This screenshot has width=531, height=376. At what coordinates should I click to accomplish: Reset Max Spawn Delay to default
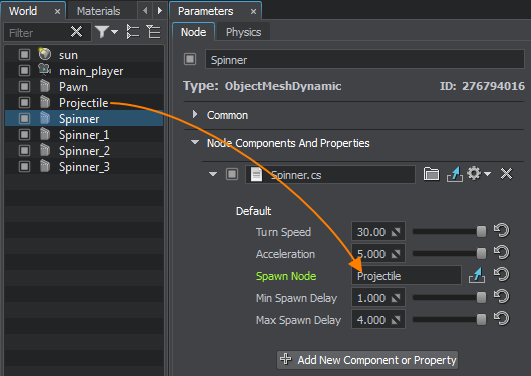[502, 319]
